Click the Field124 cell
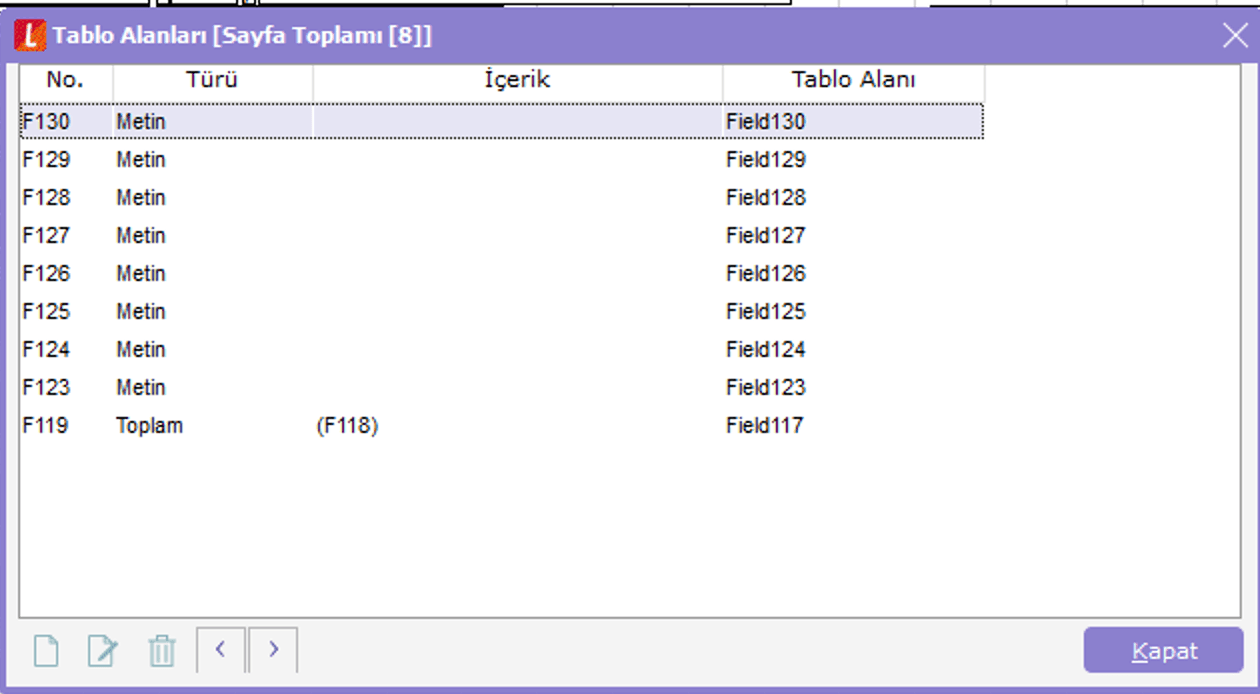This screenshot has width=1260, height=694. (766, 349)
